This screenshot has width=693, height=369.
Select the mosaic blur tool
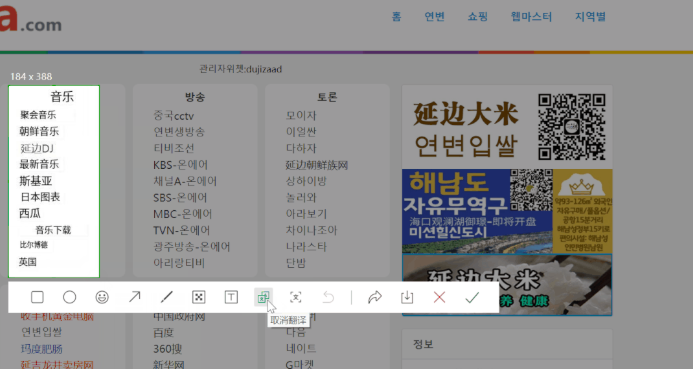point(199,297)
